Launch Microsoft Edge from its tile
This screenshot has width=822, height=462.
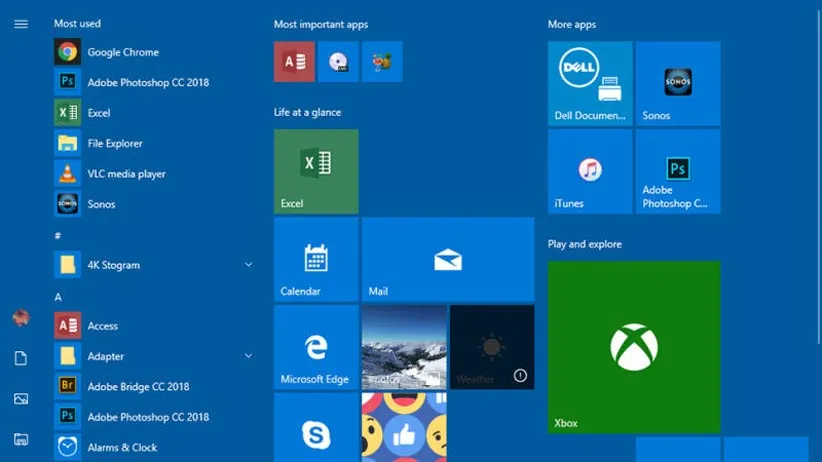316,347
